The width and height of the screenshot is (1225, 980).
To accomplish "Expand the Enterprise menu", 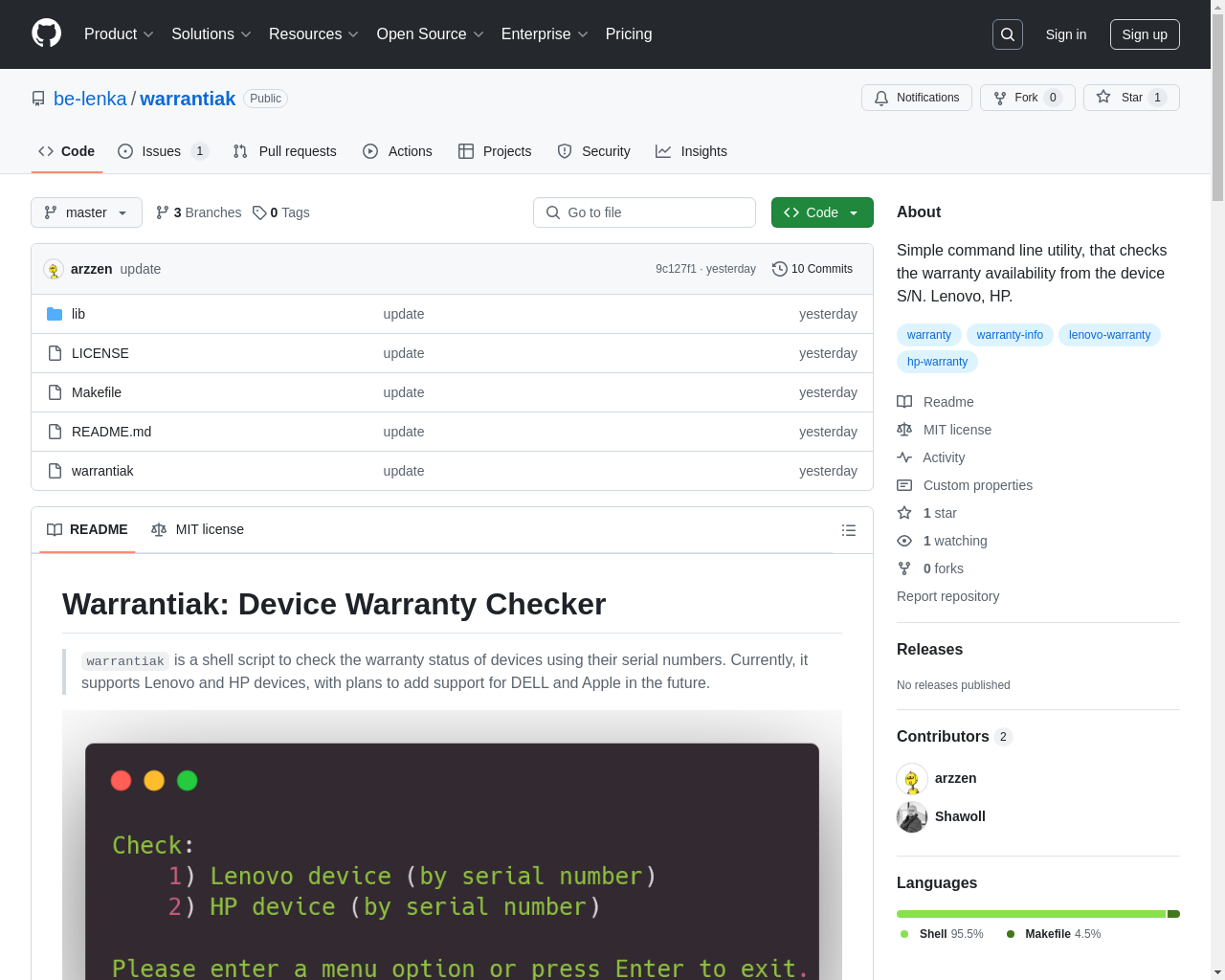I will [545, 34].
